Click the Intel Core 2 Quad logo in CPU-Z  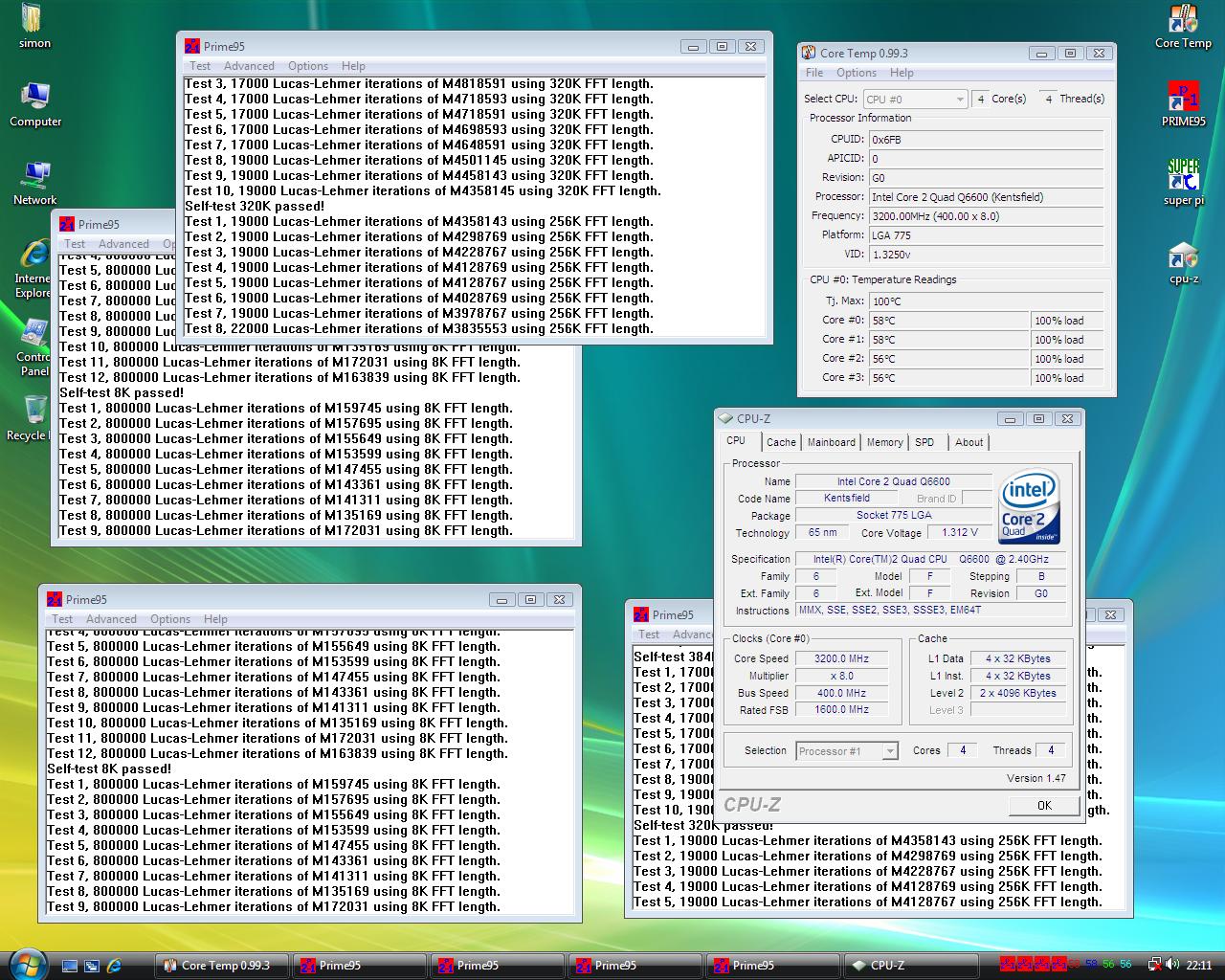pyautogui.click(x=1030, y=507)
